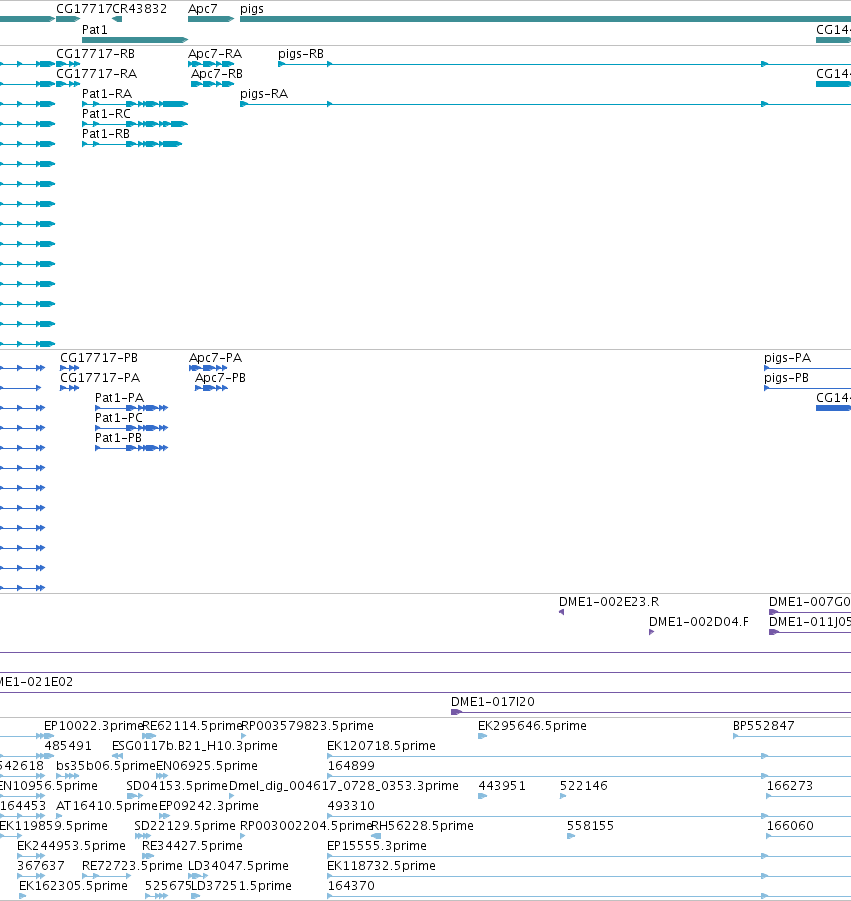Click the RE62114.5prime EST label
The height and width of the screenshot is (901, 851).
click(192, 726)
